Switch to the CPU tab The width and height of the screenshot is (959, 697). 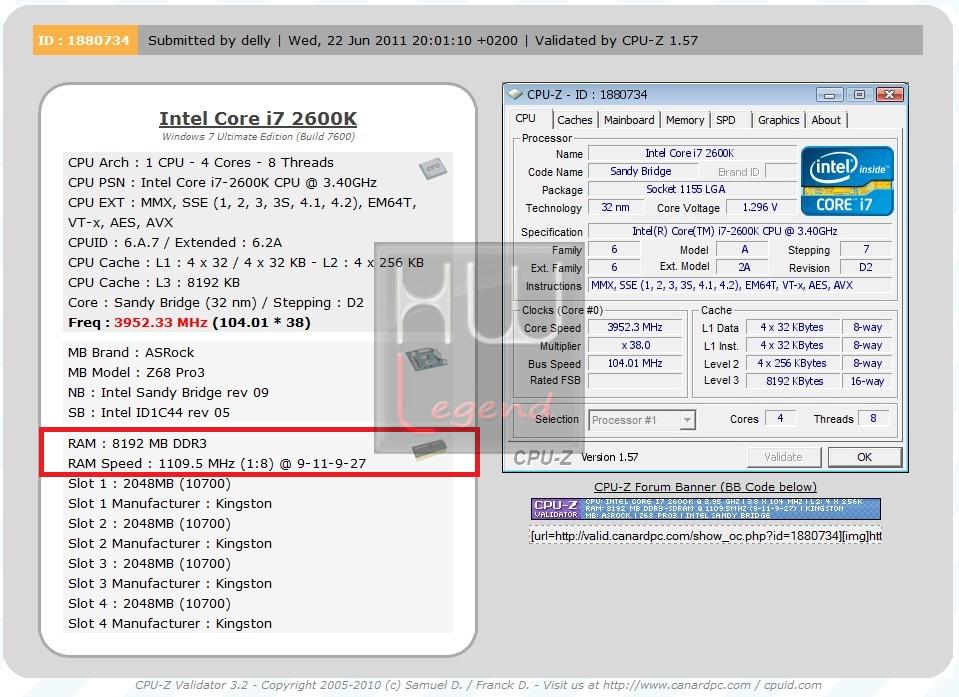pyautogui.click(x=525, y=119)
